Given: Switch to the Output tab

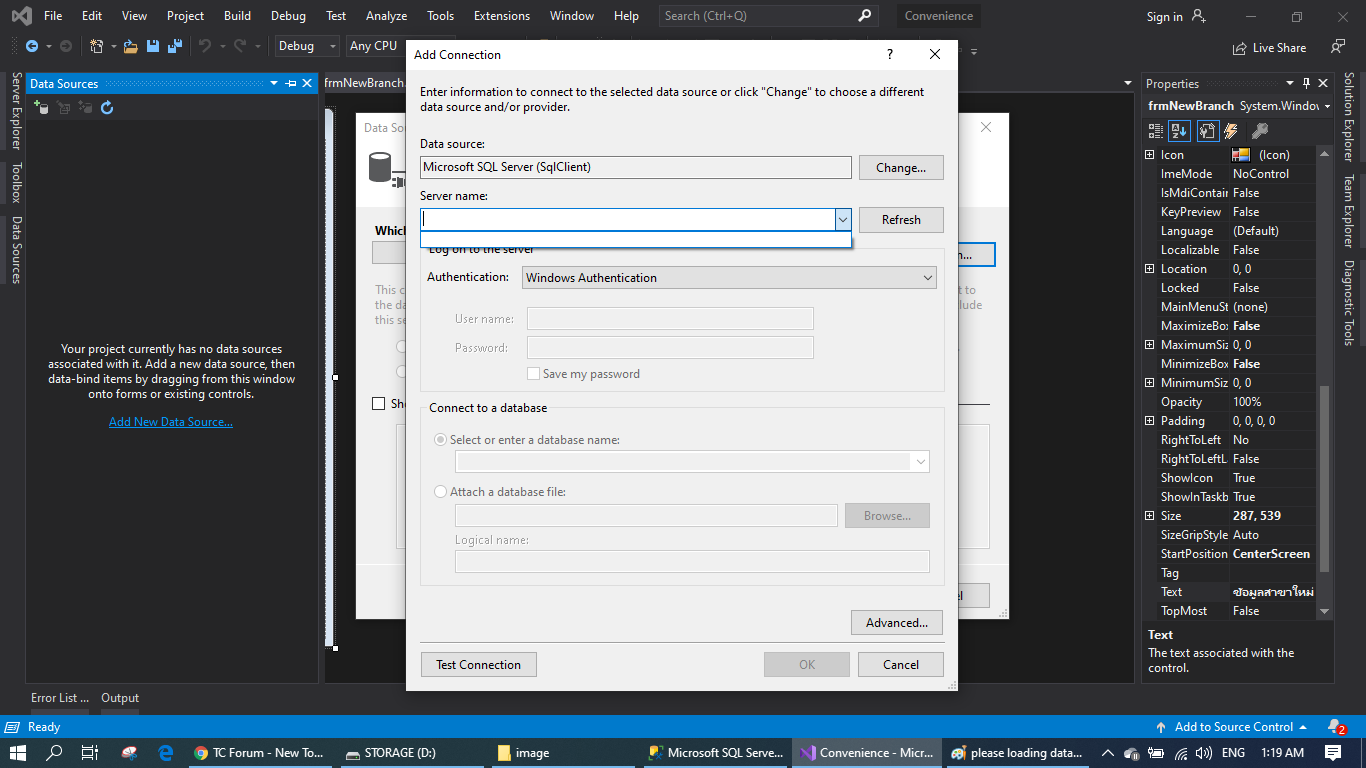Looking at the screenshot, I should click(x=120, y=698).
